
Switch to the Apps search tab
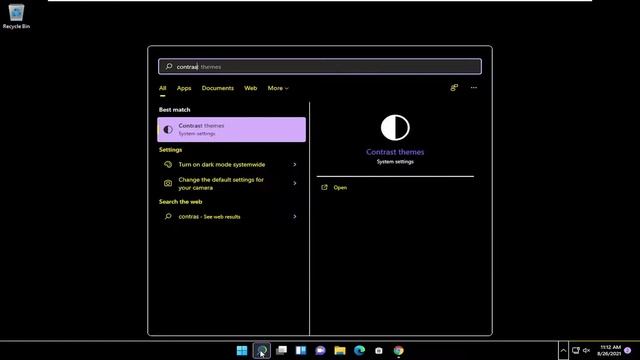pyautogui.click(x=184, y=88)
